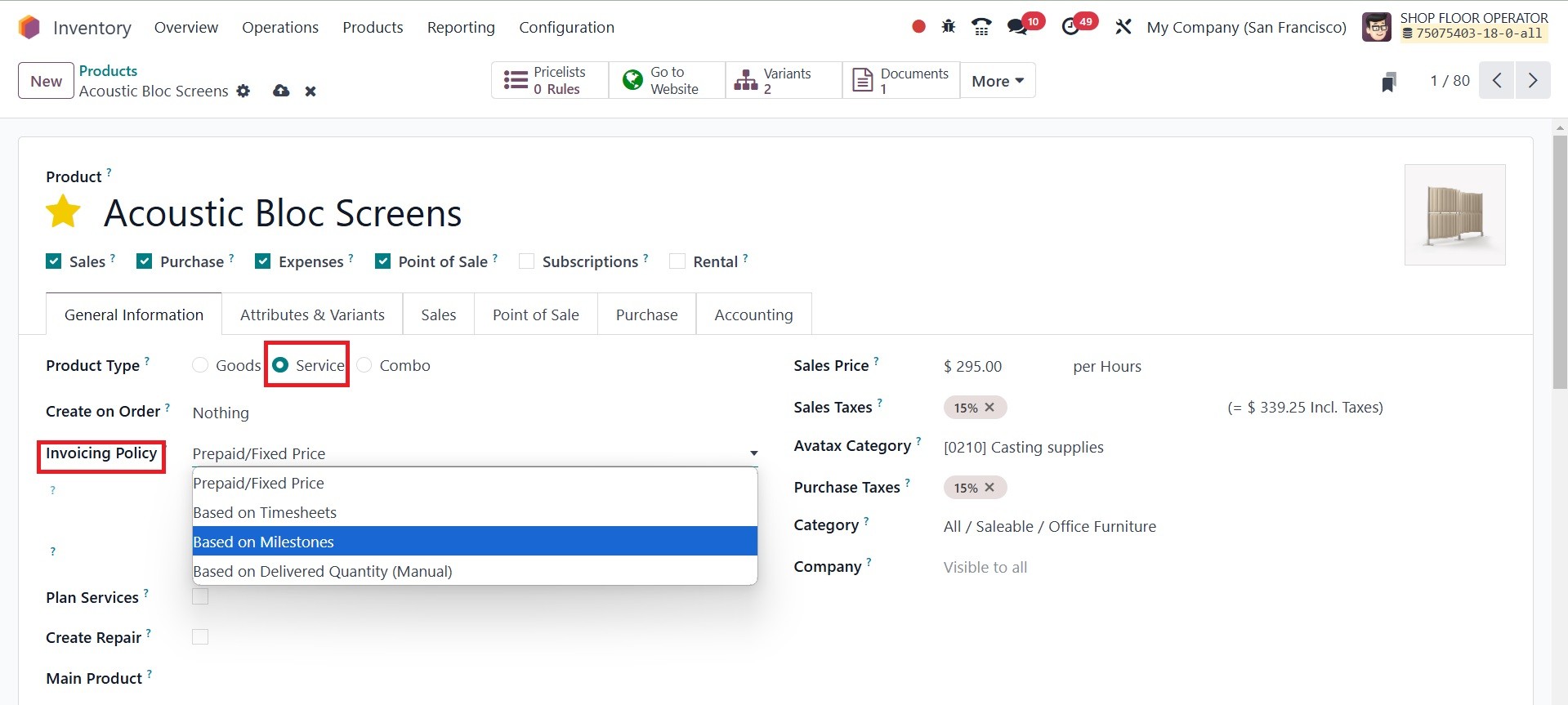Choose Based on Timesheets in the dropdown
This screenshot has width=1568, height=705.
click(265, 512)
